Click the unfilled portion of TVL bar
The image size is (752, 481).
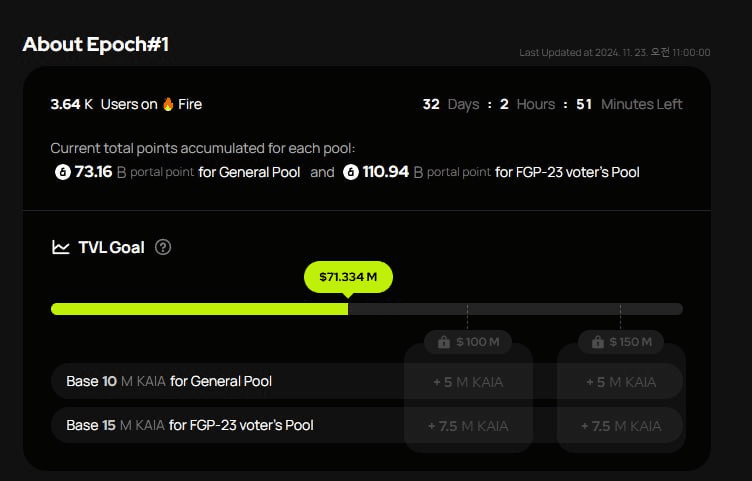[516, 309]
